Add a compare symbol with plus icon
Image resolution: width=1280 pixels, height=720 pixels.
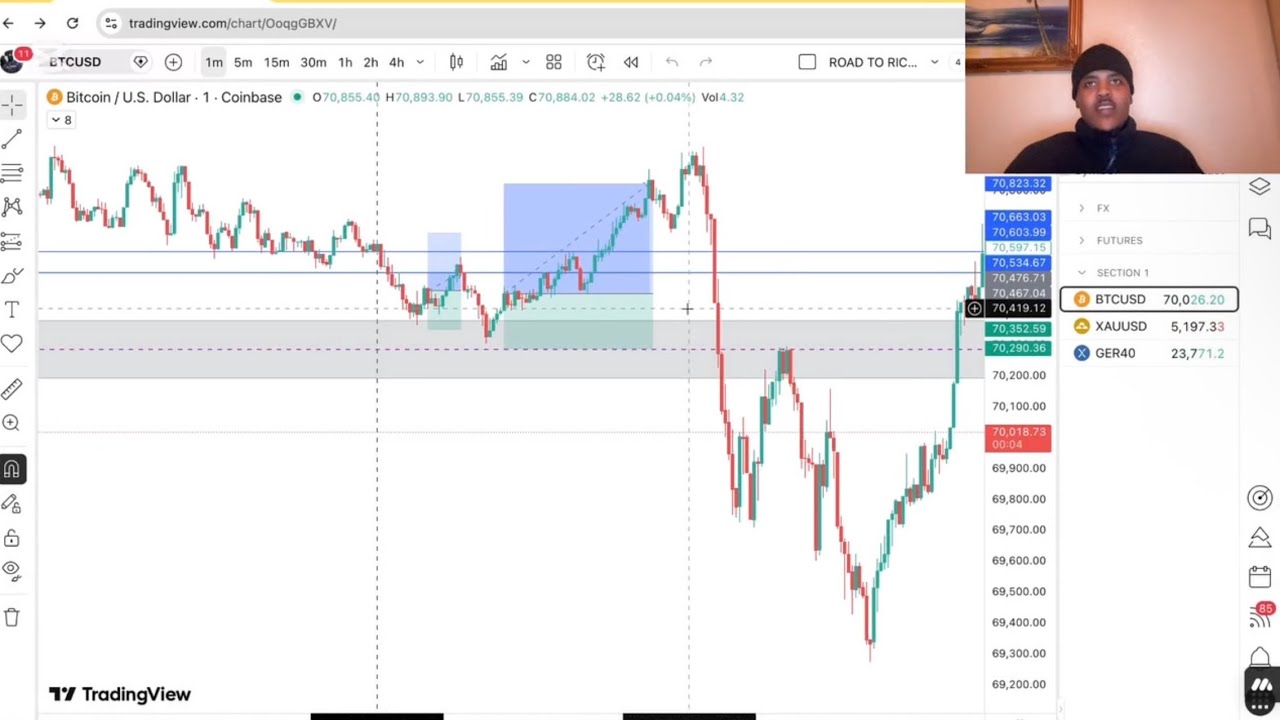[x=173, y=62]
